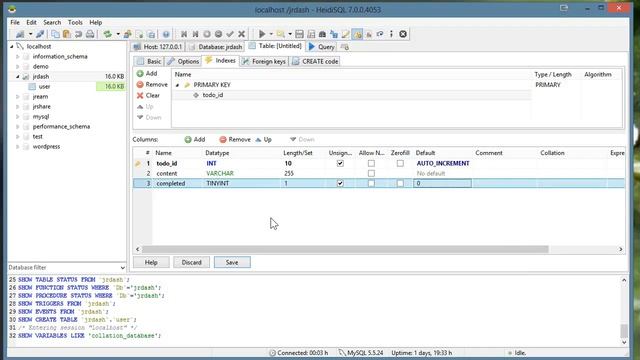
Task: Click Add in the Columns toolbar
Action: (x=195, y=140)
